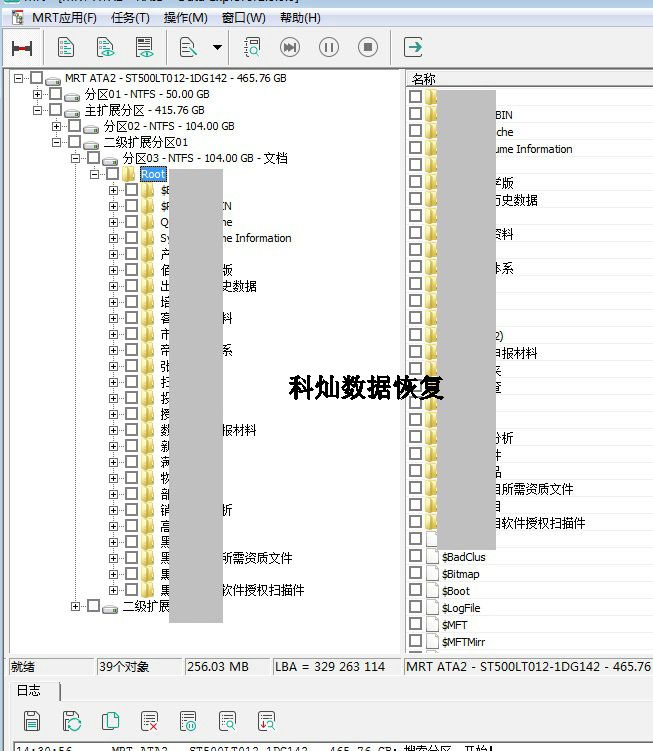Click the stop button in toolbar
Image resolution: width=653 pixels, height=751 pixels.
368,47
